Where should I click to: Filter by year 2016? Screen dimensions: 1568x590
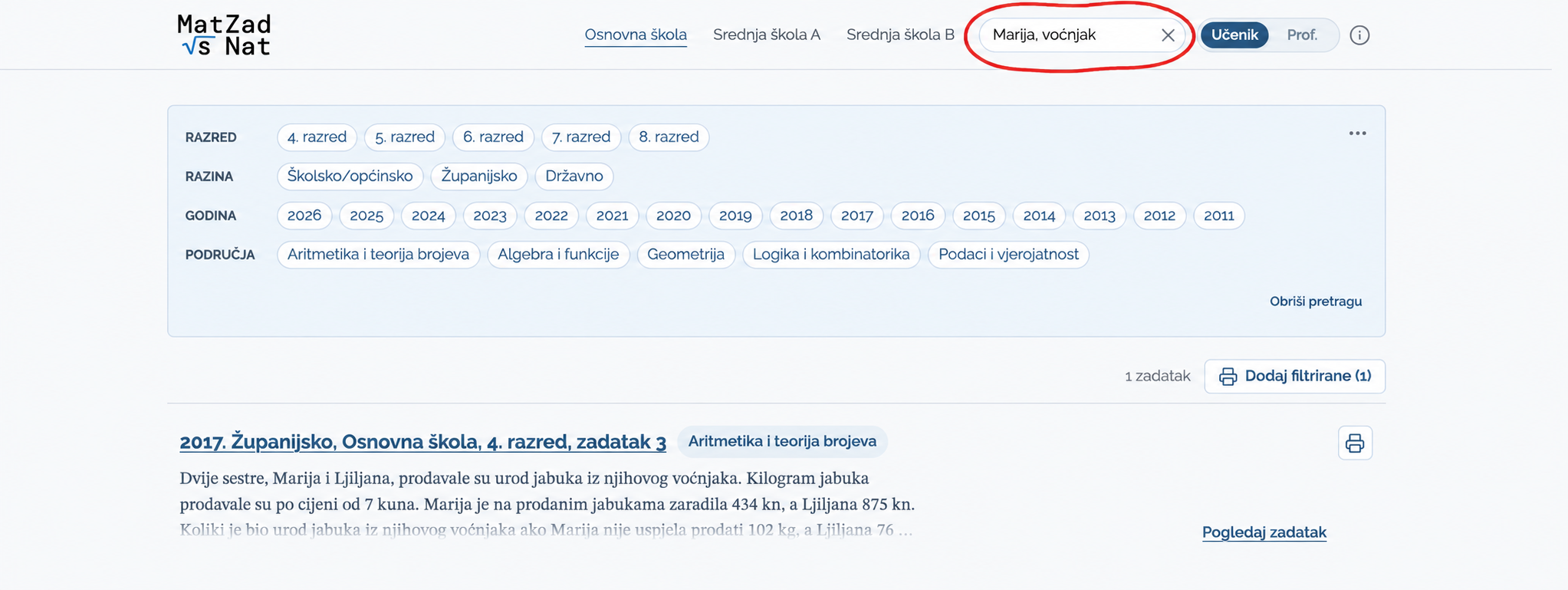[x=918, y=216]
